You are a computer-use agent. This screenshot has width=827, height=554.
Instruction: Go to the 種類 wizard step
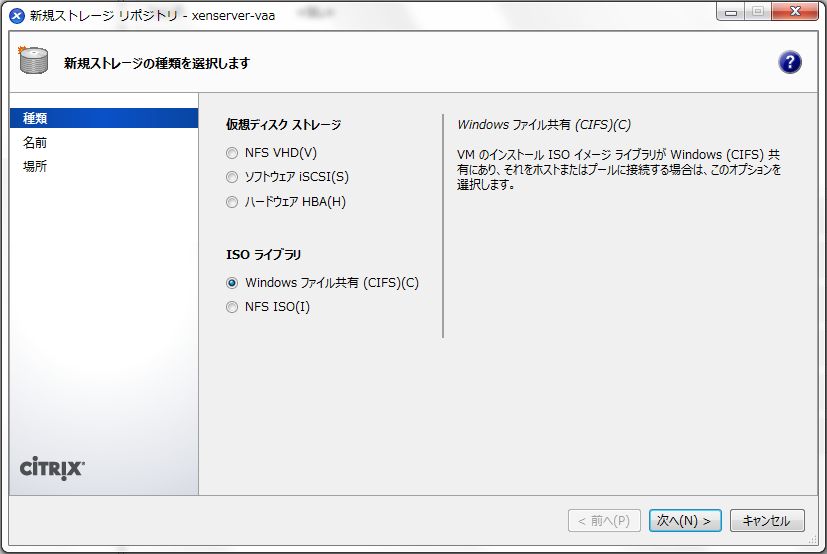point(104,118)
